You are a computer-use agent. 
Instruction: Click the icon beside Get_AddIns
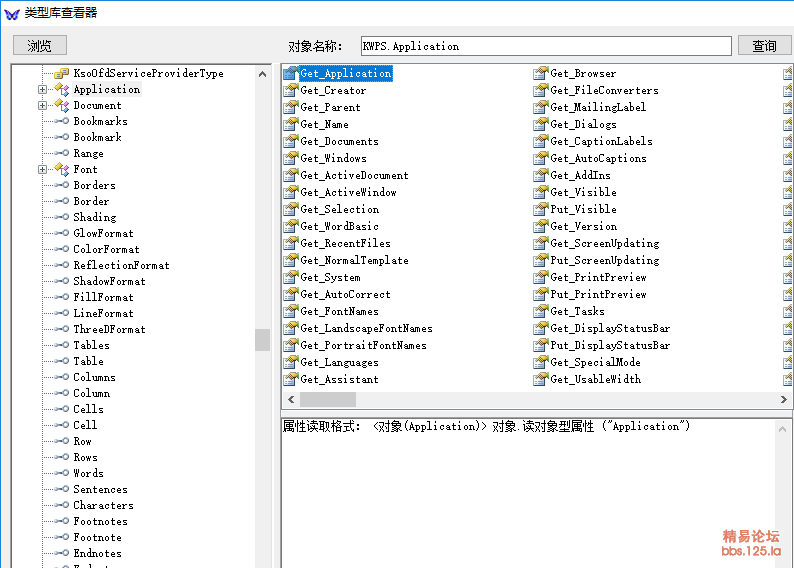(541, 175)
